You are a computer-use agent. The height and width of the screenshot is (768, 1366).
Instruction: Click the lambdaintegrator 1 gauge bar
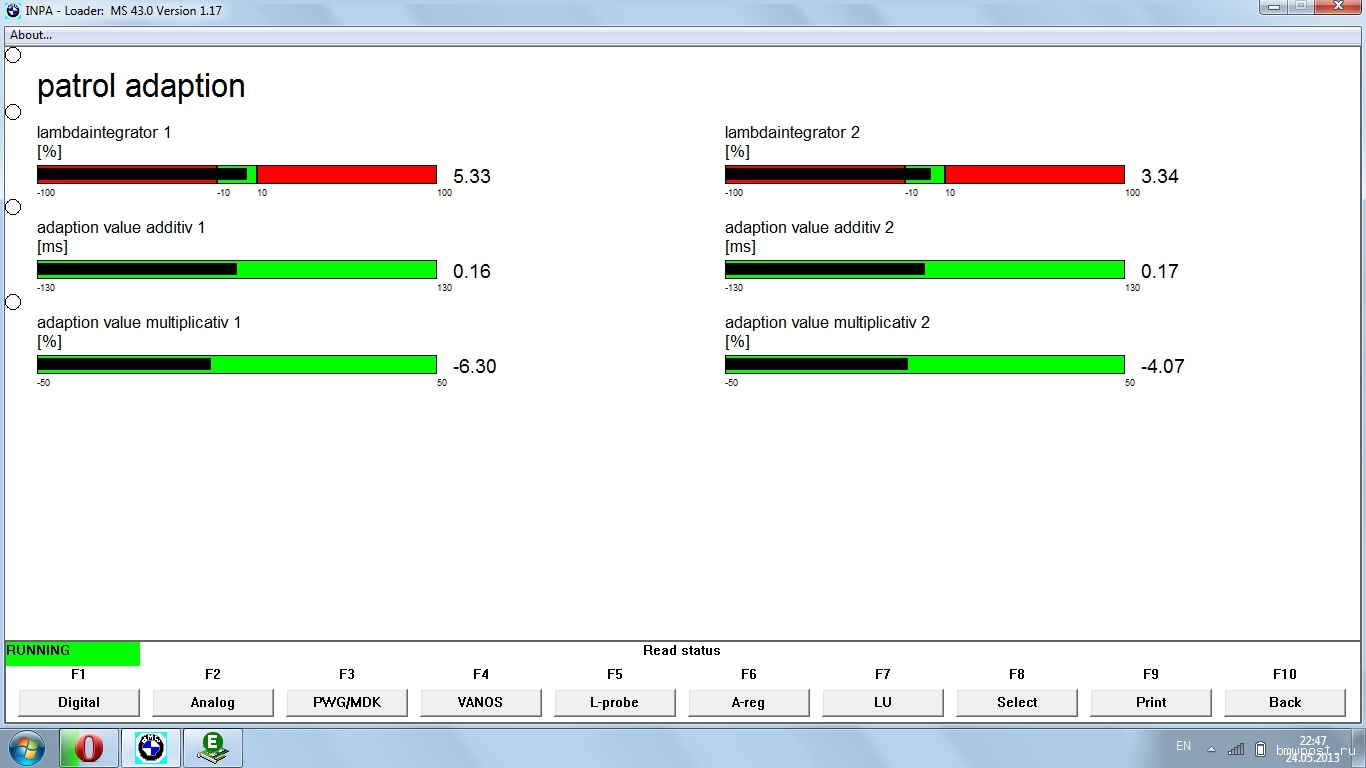(x=236, y=175)
